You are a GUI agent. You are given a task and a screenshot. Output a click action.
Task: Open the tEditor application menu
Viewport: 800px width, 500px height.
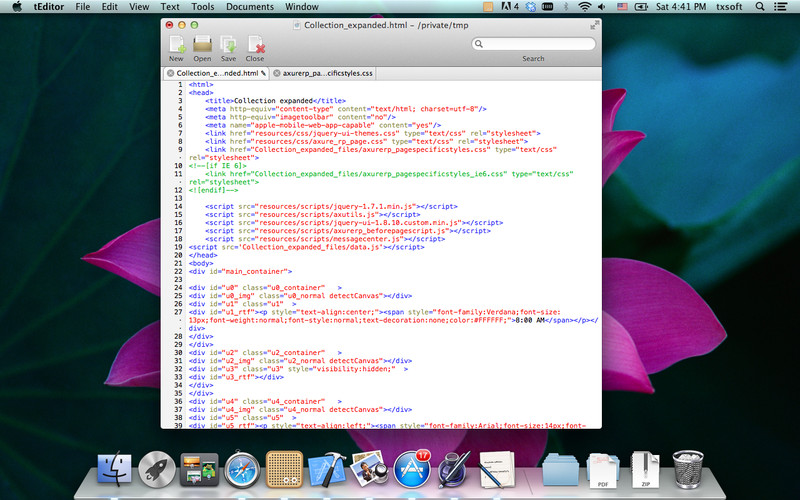49,7
